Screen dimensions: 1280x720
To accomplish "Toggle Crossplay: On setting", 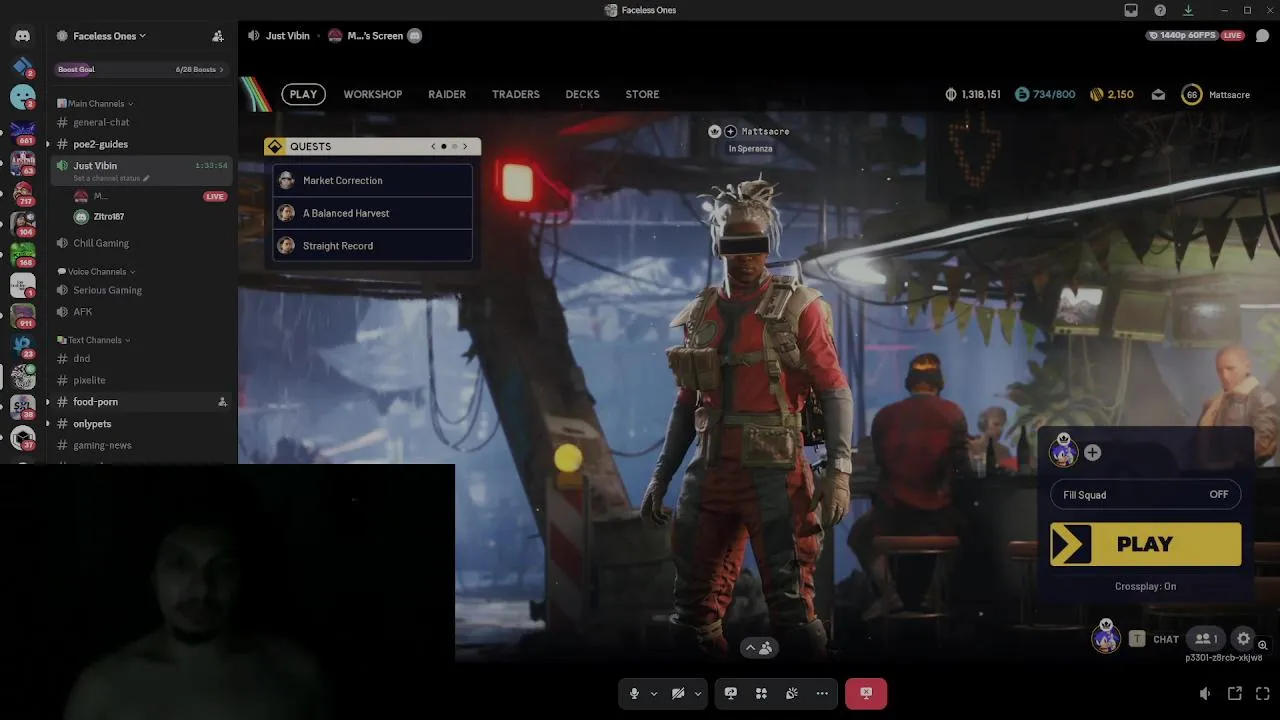I will pos(1145,586).
